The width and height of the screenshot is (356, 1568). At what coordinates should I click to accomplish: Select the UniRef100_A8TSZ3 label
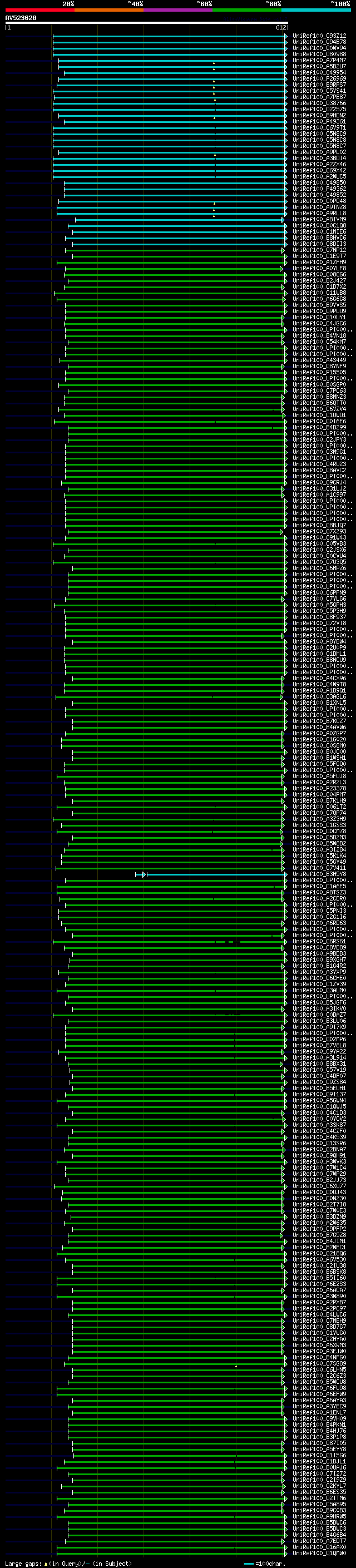(x=319, y=893)
